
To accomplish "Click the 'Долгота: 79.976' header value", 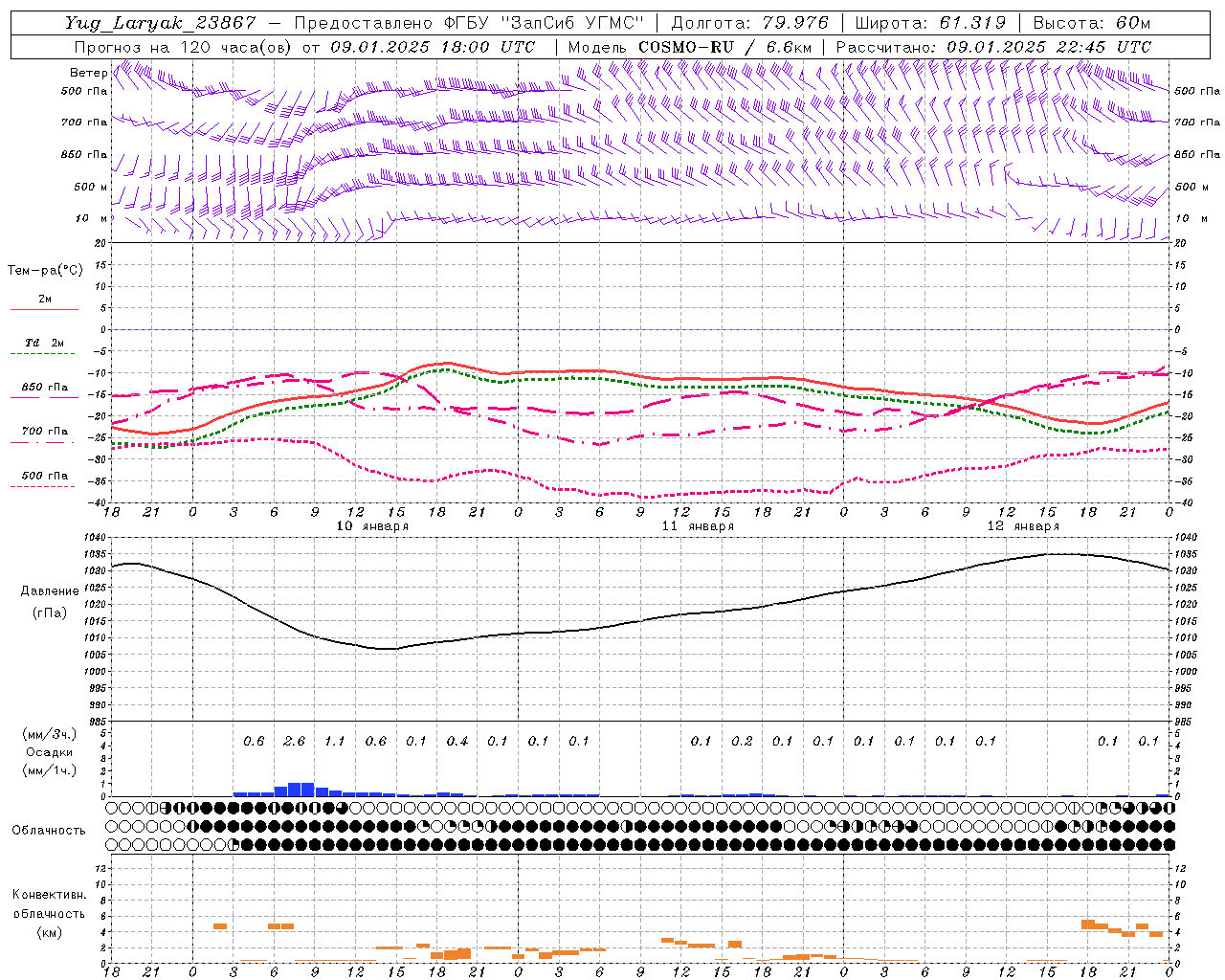I will (749, 23).
